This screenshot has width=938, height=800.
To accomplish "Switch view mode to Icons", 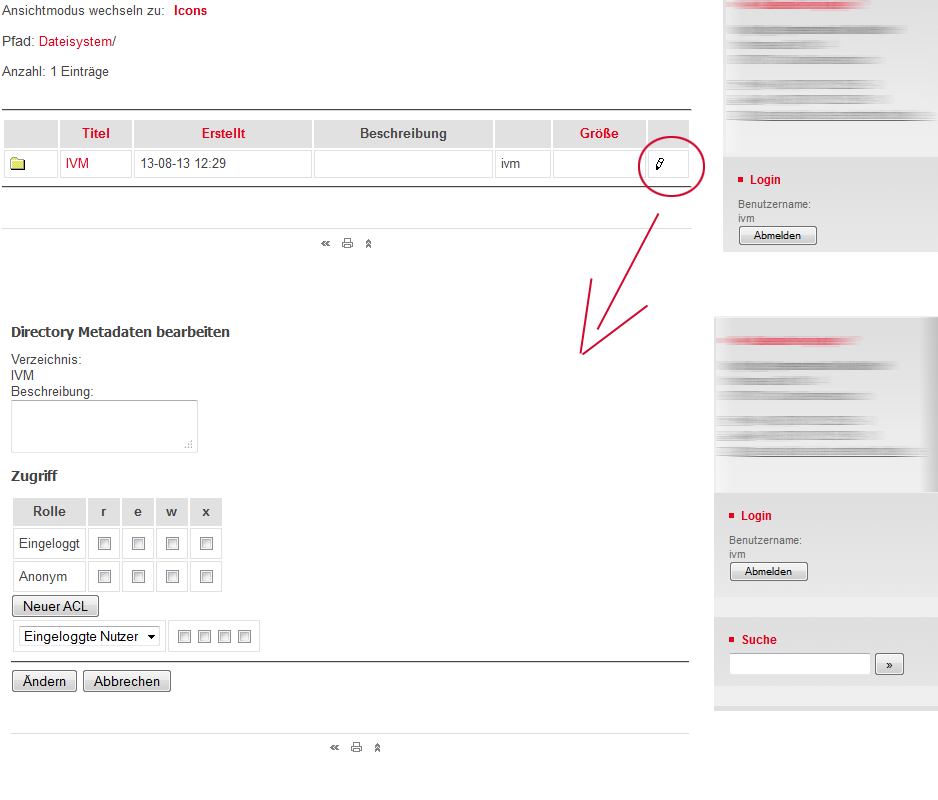I will pyautogui.click(x=190, y=11).
